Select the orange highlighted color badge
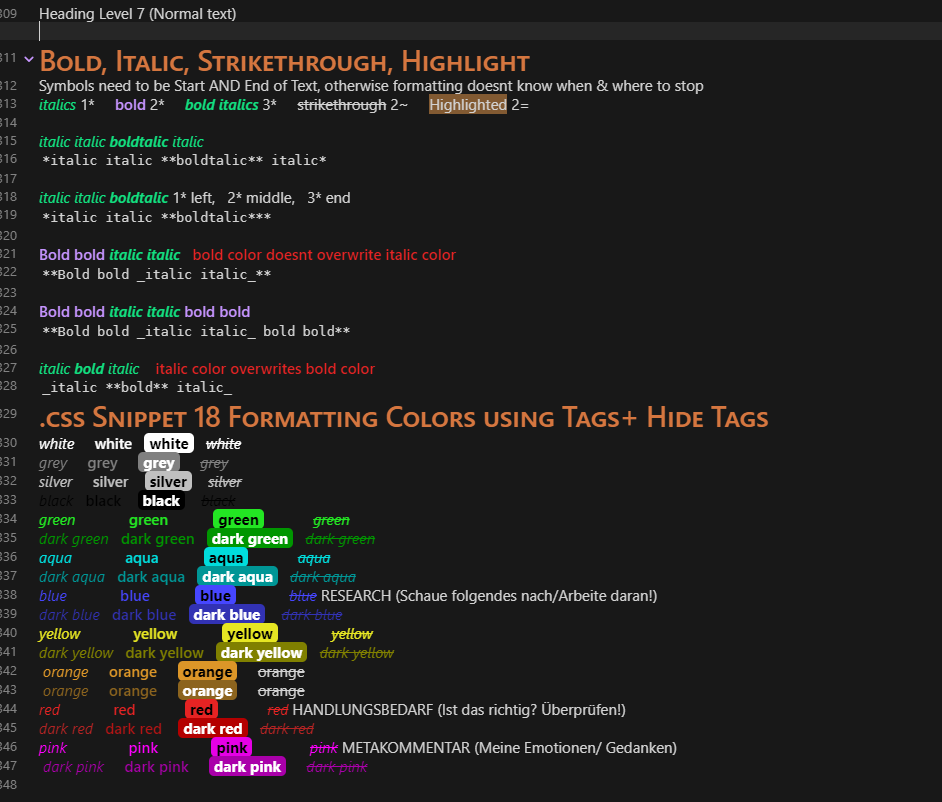The width and height of the screenshot is (942, 802). tap(207, 671)
